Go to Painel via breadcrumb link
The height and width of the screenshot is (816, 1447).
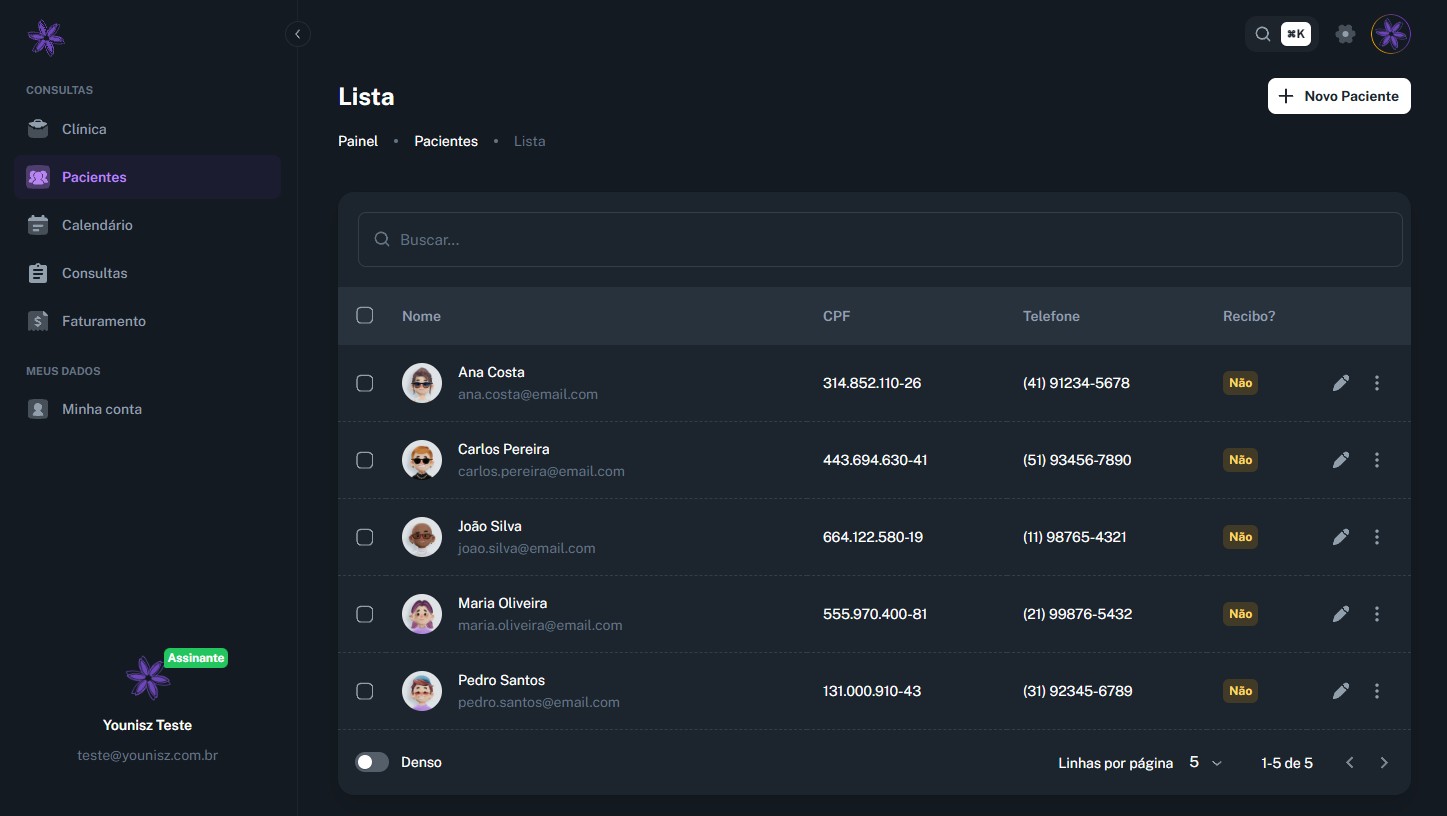[357, 141]
